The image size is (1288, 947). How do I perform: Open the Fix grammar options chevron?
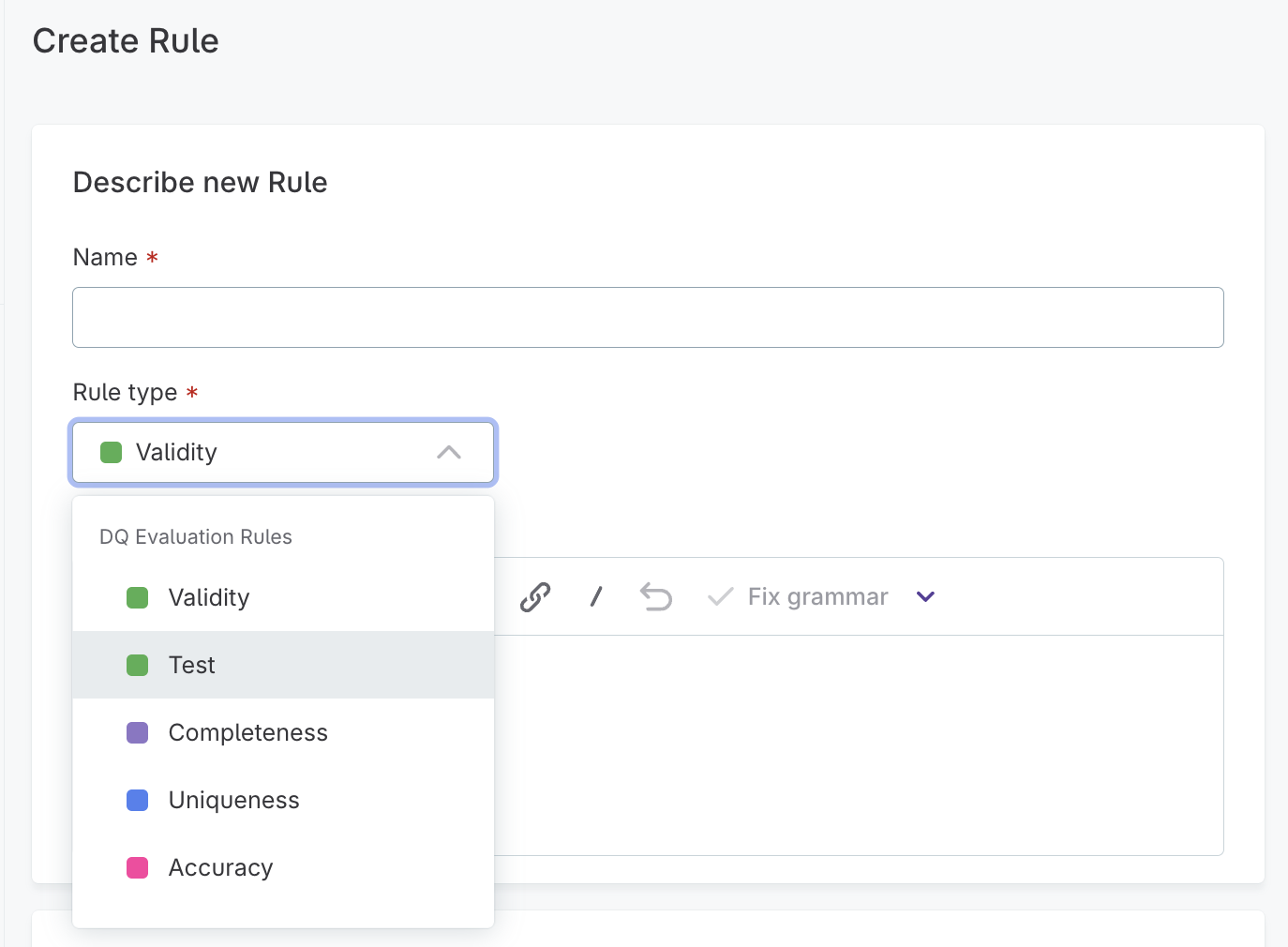(925, 596)
